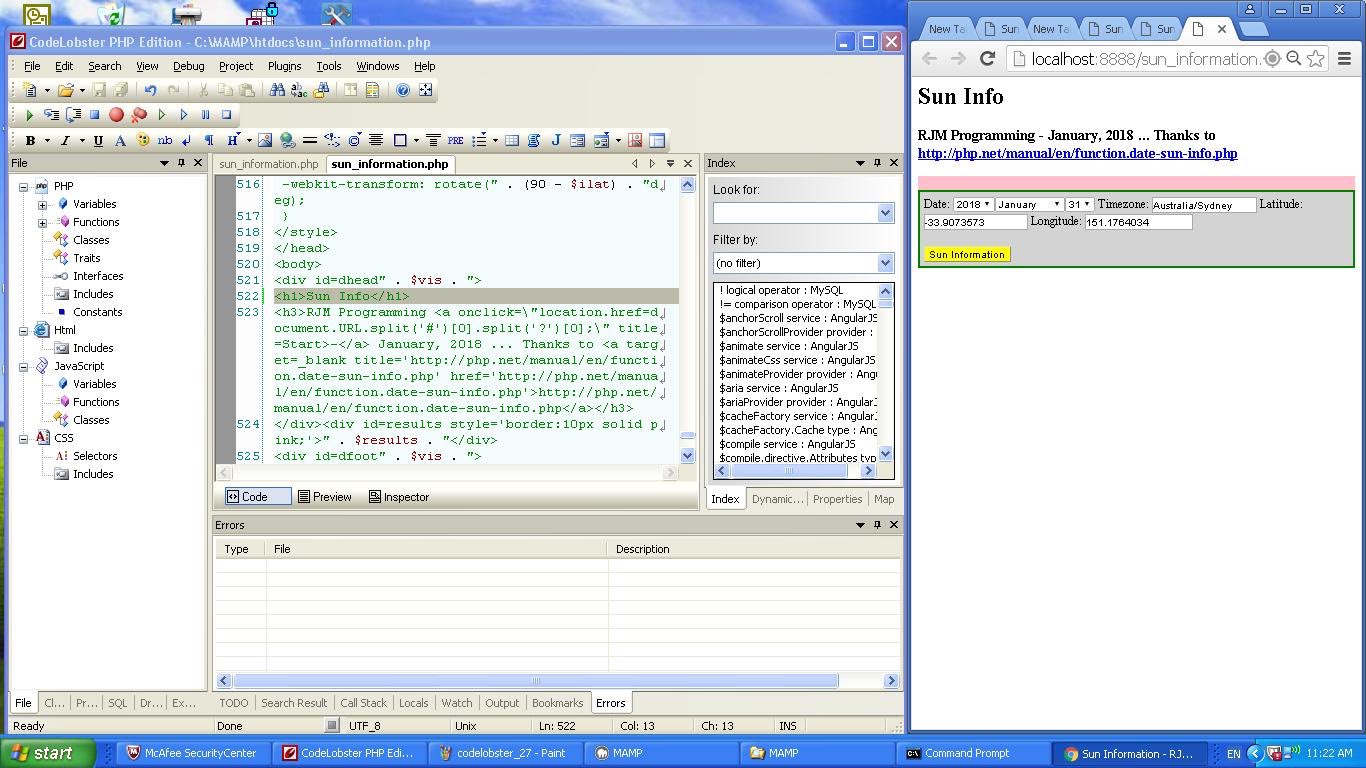Reload the Chrome page
Image resolution: width=1366 pixels, height=768 pixels.
click(x=987, y=59)
